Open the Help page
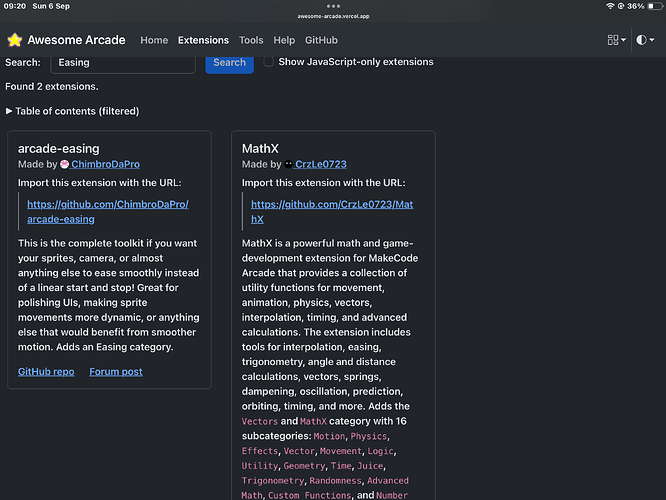Image resolution: width=666 pixels, height=500 pixels. tap(284, 40)
